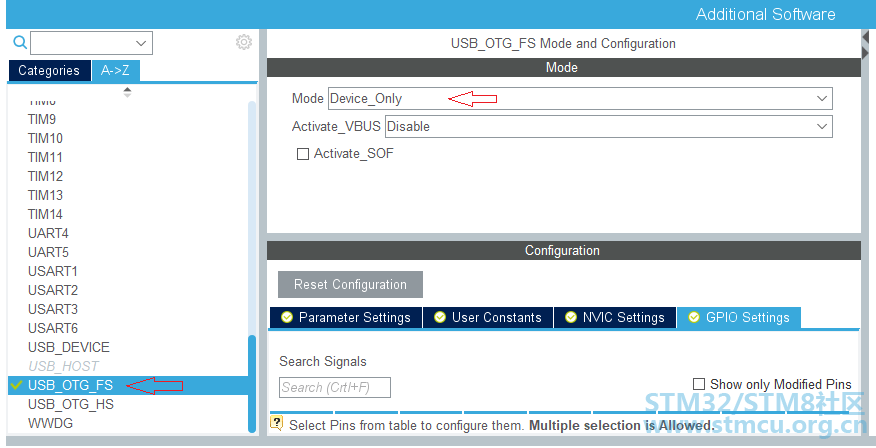Open the User Constants tab

click(x=488, y=317)
